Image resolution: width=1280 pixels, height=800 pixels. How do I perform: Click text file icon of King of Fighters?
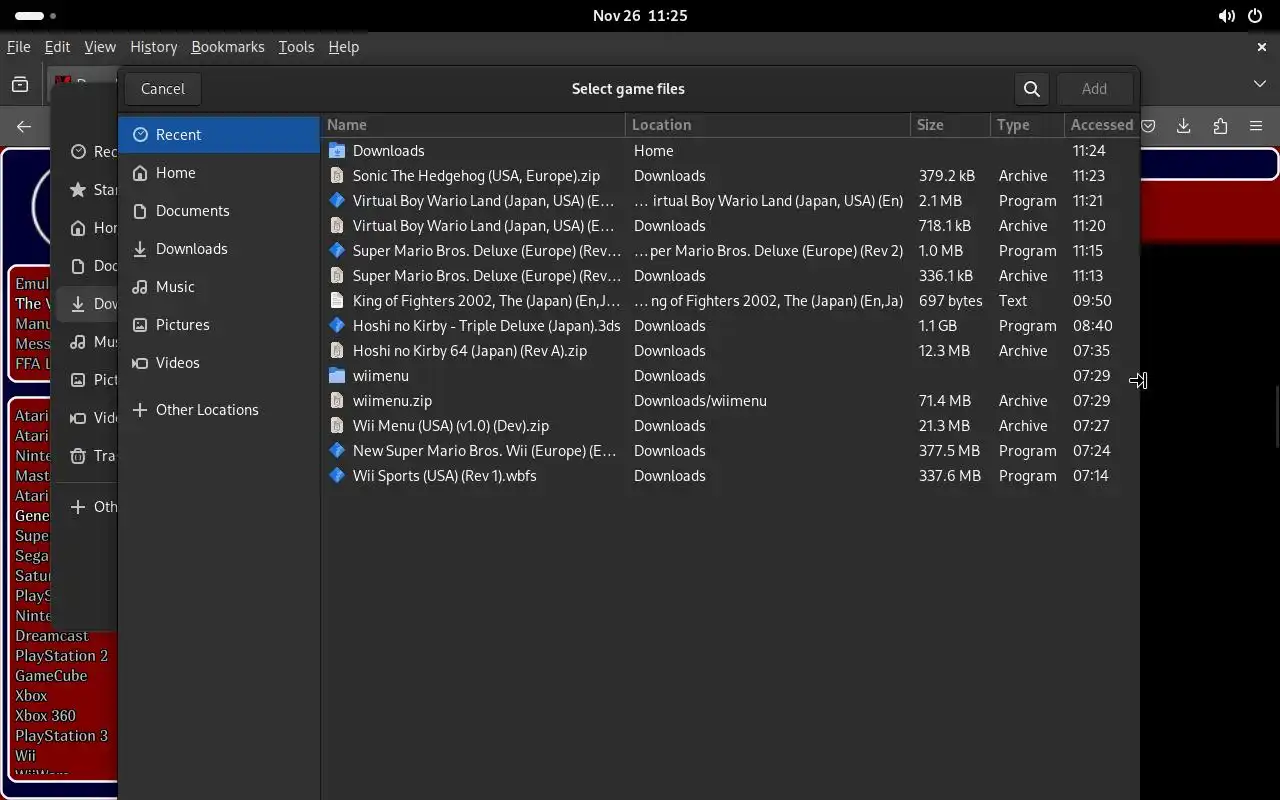(337, 300)
